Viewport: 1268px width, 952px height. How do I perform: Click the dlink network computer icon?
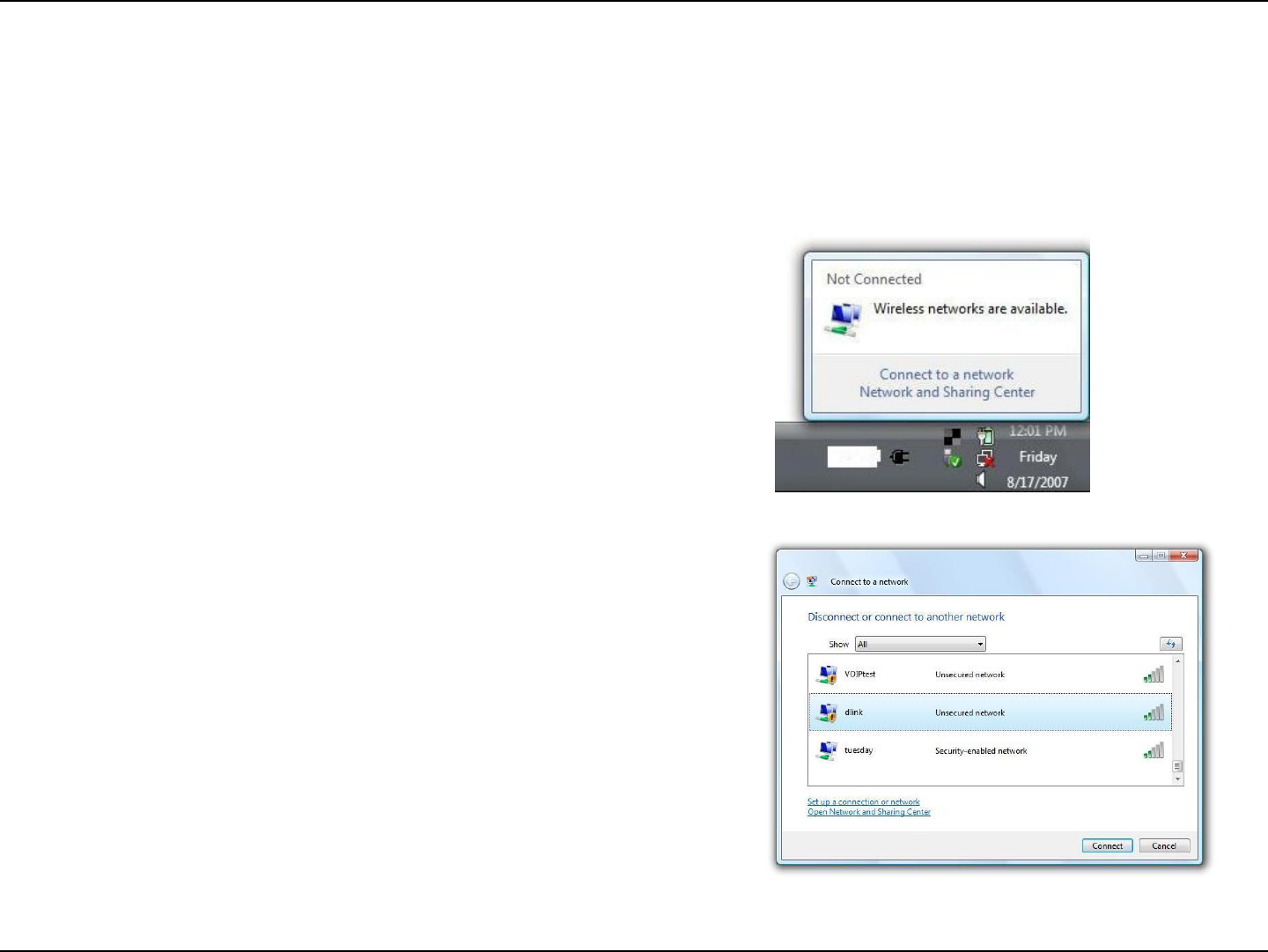click(x=826, y=712)
